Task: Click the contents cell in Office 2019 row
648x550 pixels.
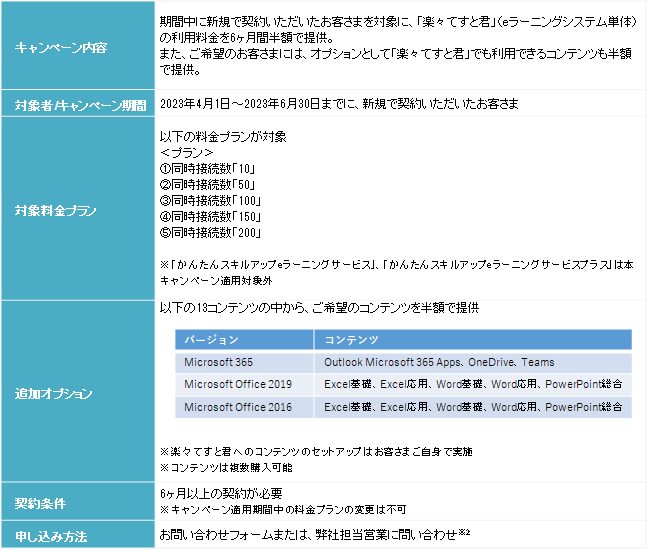Action: (473, 385)
